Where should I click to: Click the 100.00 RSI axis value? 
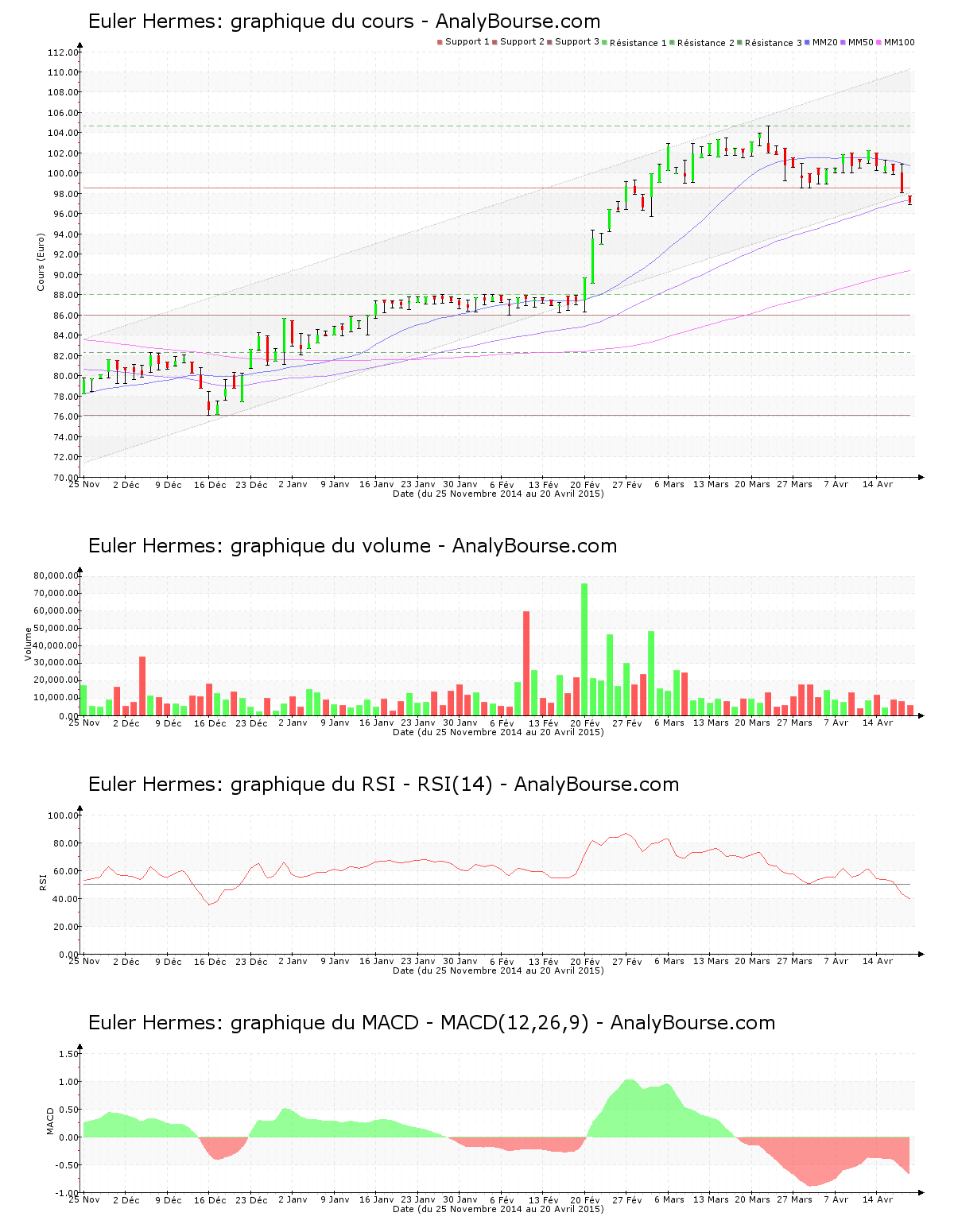tap(64, 816)
